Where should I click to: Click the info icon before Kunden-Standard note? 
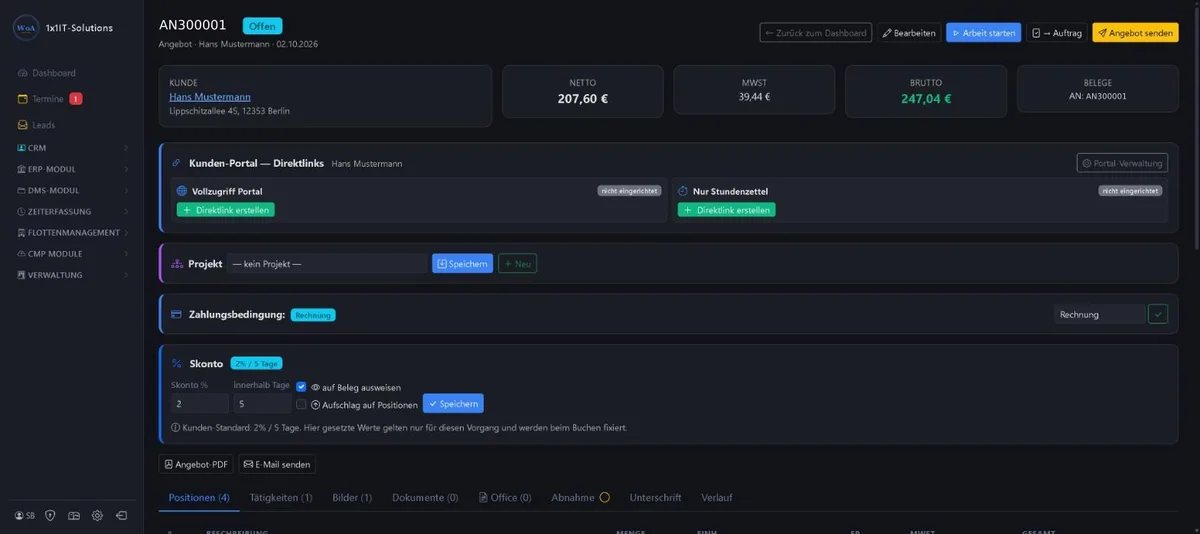[x=174, y=427]
